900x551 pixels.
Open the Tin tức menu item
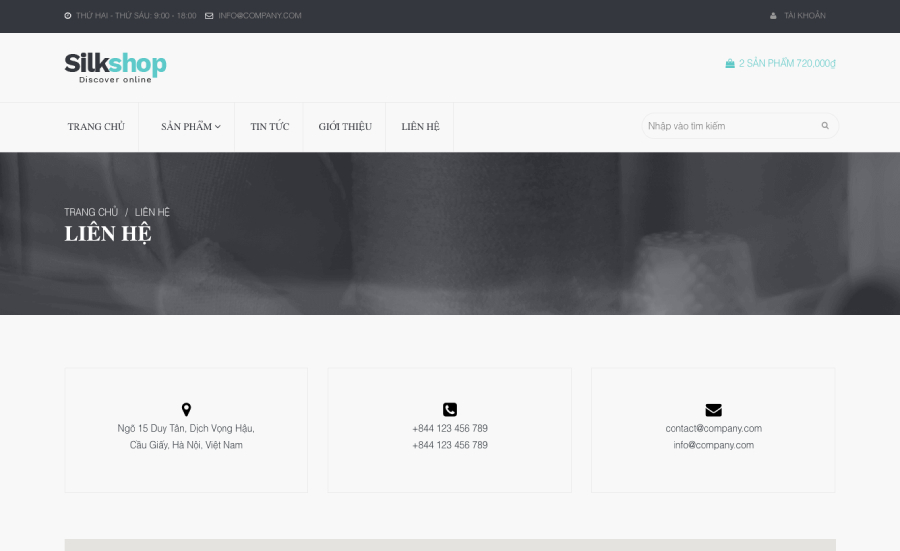[x=270, y=127]
